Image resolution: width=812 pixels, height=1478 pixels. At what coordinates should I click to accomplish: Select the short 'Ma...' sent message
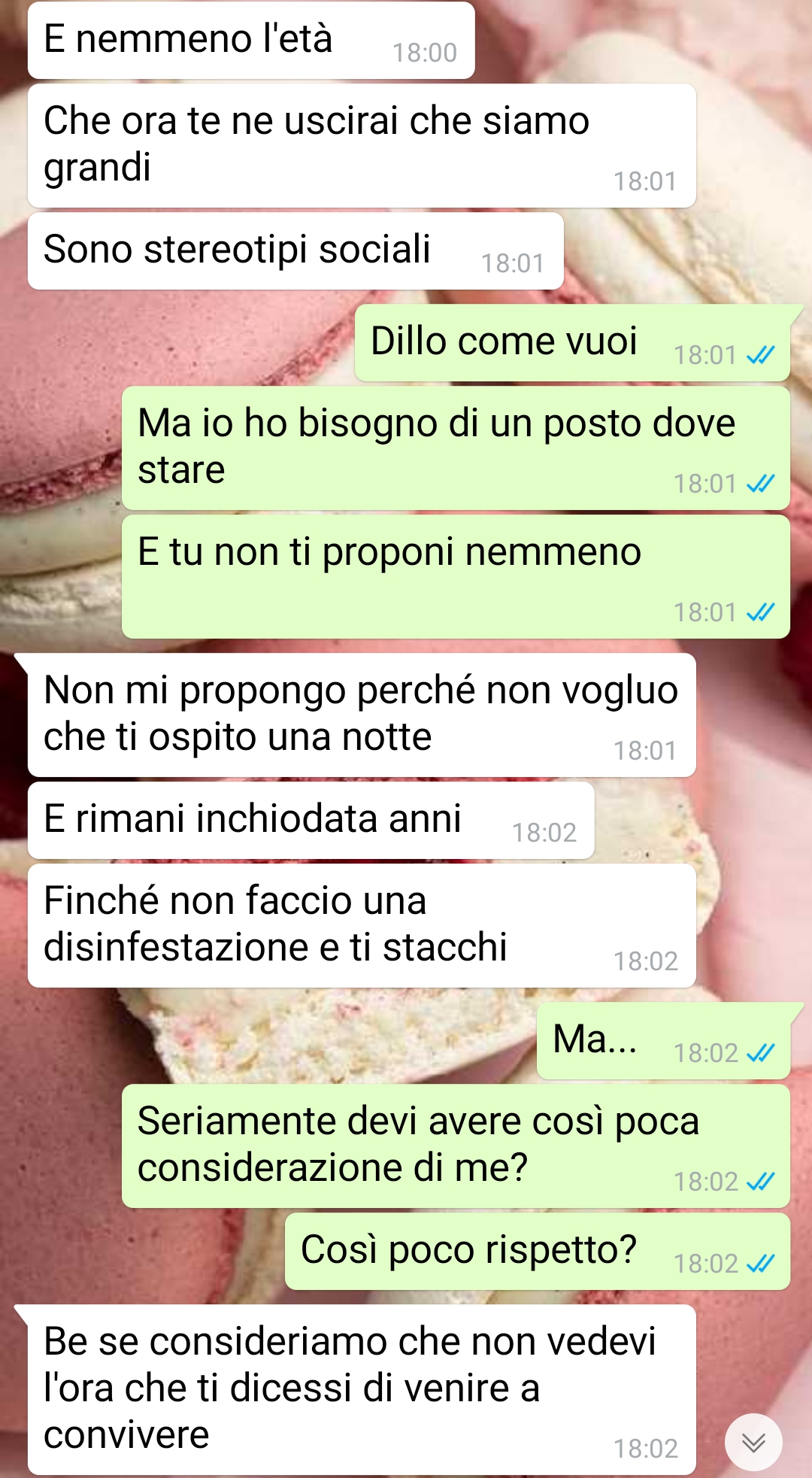(x=663, y=1040)
